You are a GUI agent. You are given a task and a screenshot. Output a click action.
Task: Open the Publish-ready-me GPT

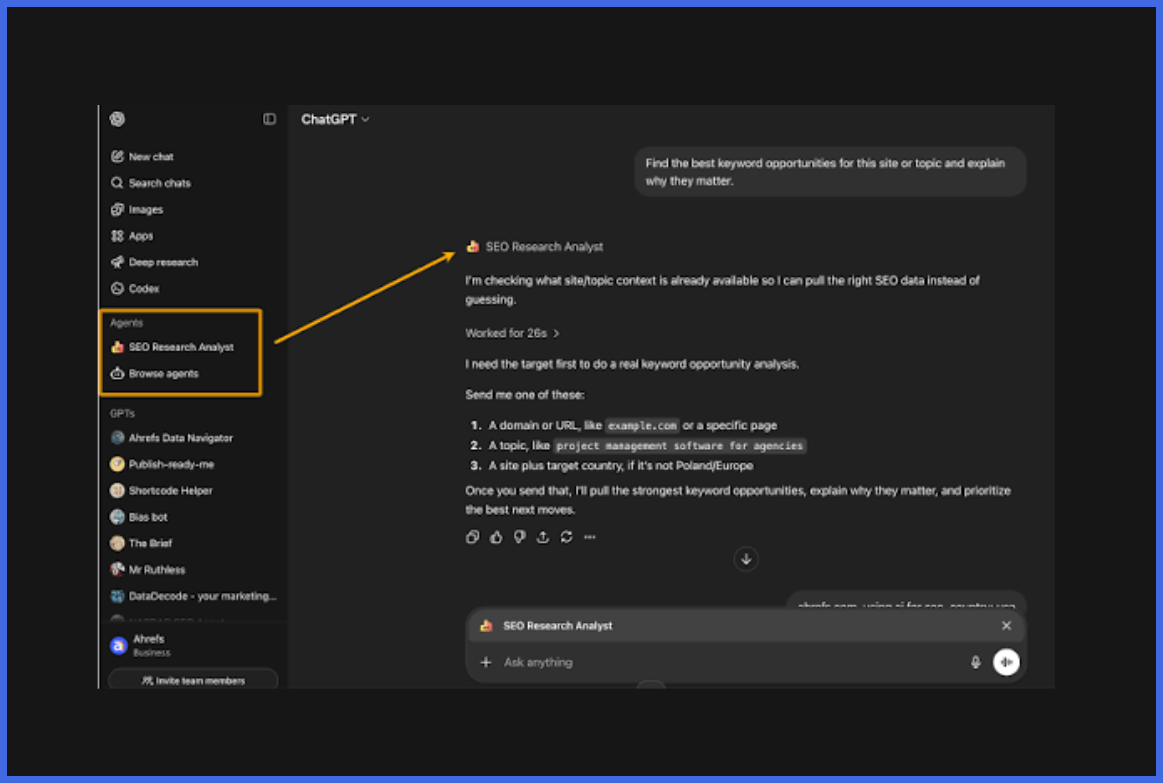(162, 464)
